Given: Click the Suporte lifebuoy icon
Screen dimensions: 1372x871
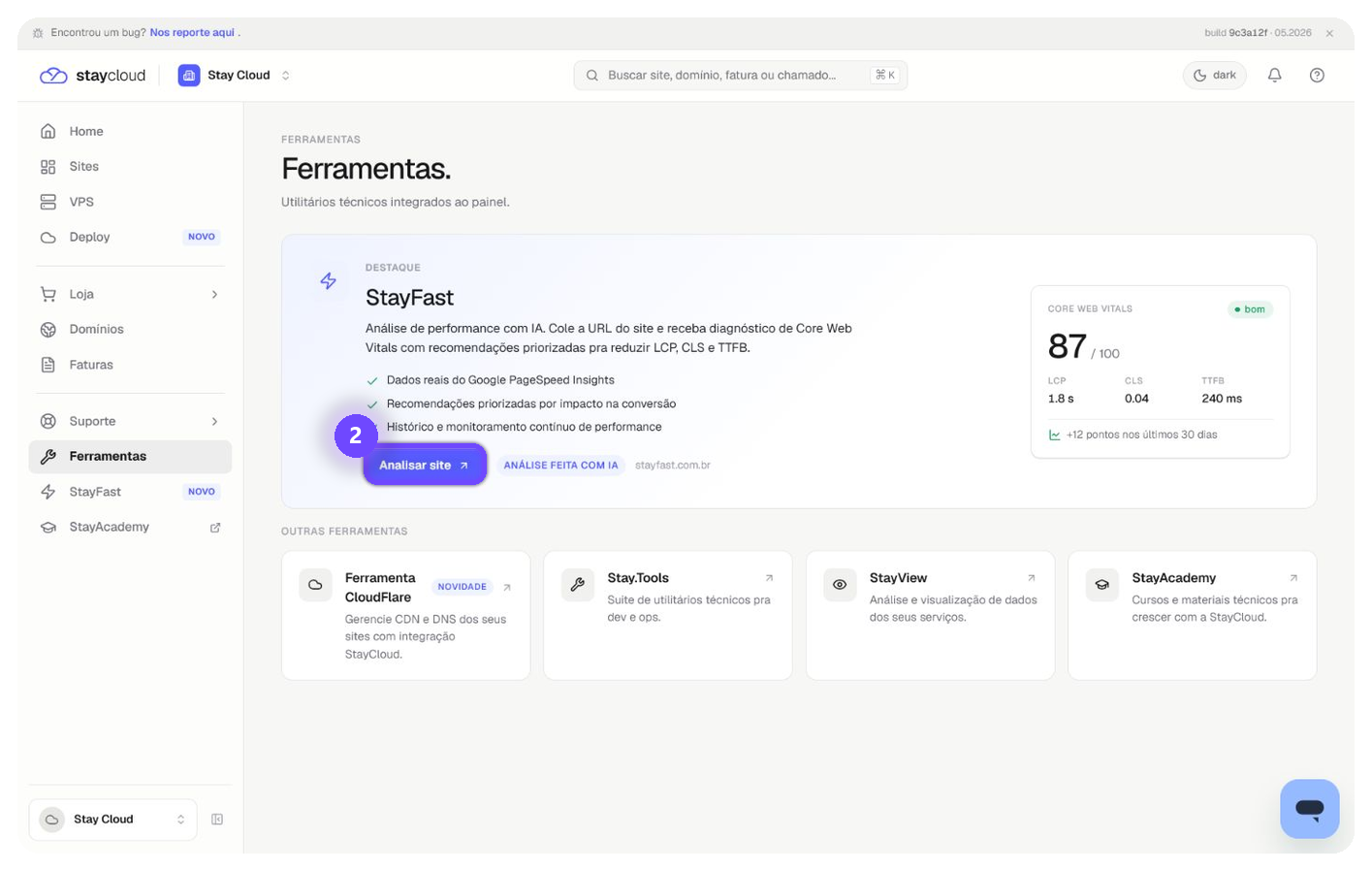Looking at the screenshot, I should (x=48, y=421).
